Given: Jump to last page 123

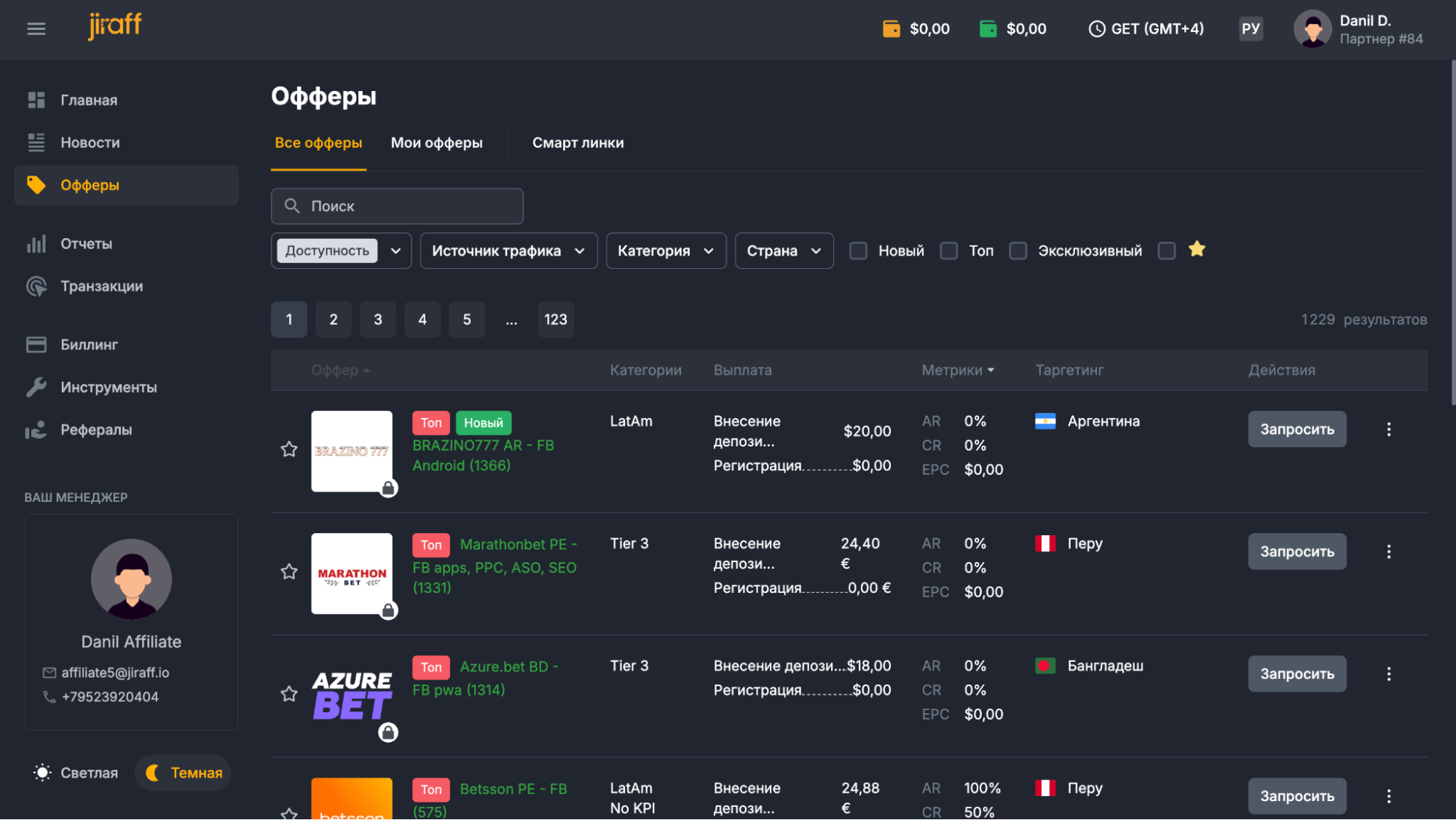Looking at the screenshot, I should [556, 320].
